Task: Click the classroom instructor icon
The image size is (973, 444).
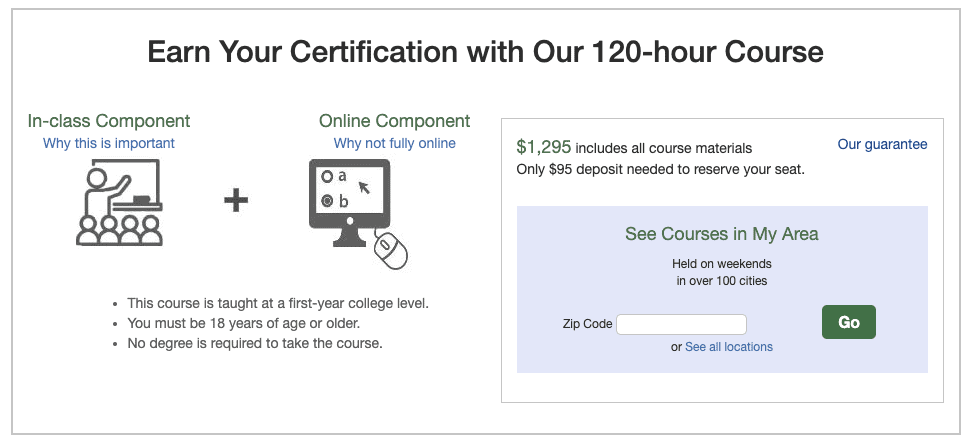Action: pyautogui.click(x=119, y=204)
